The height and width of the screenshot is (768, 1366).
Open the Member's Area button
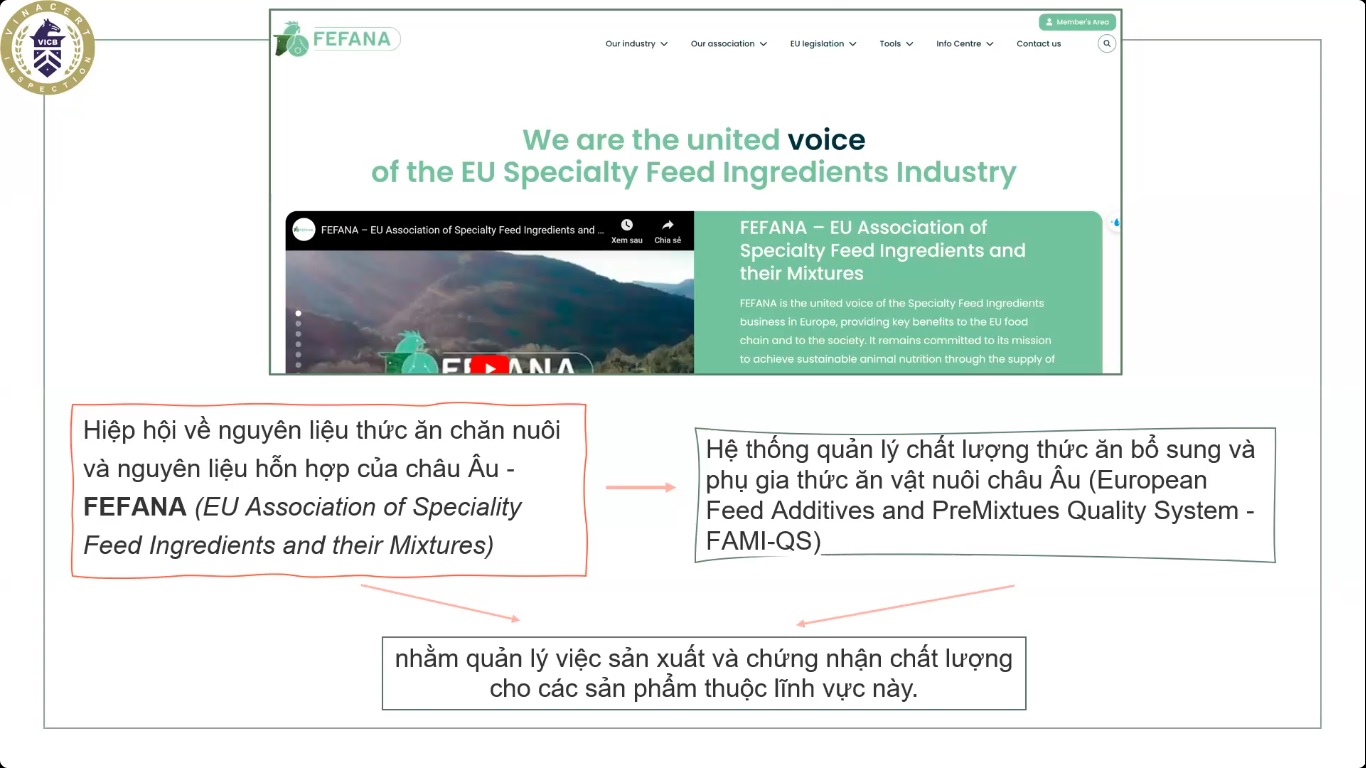(1077, 22)
